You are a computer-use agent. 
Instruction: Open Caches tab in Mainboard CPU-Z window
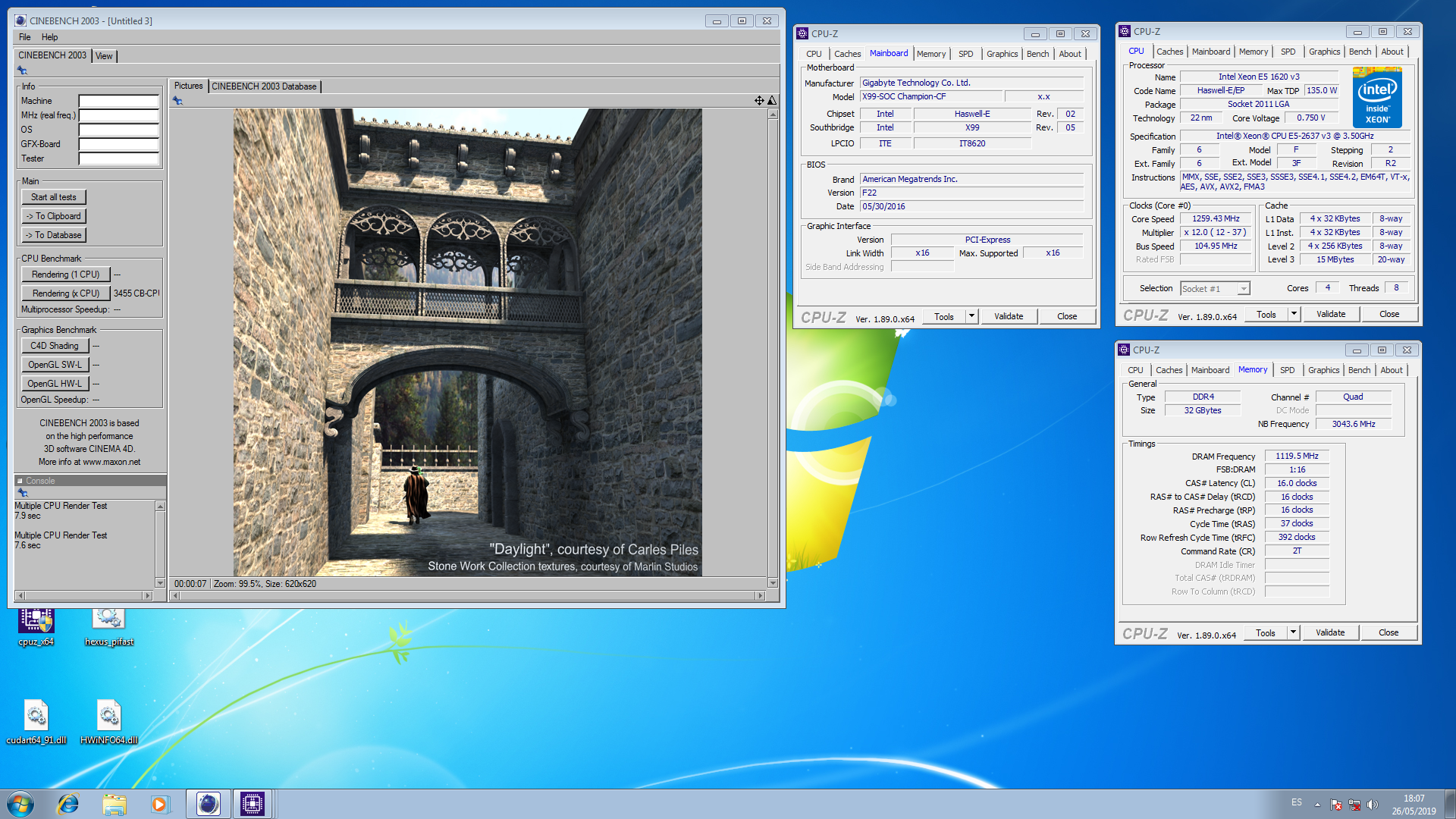pos(847,54)
